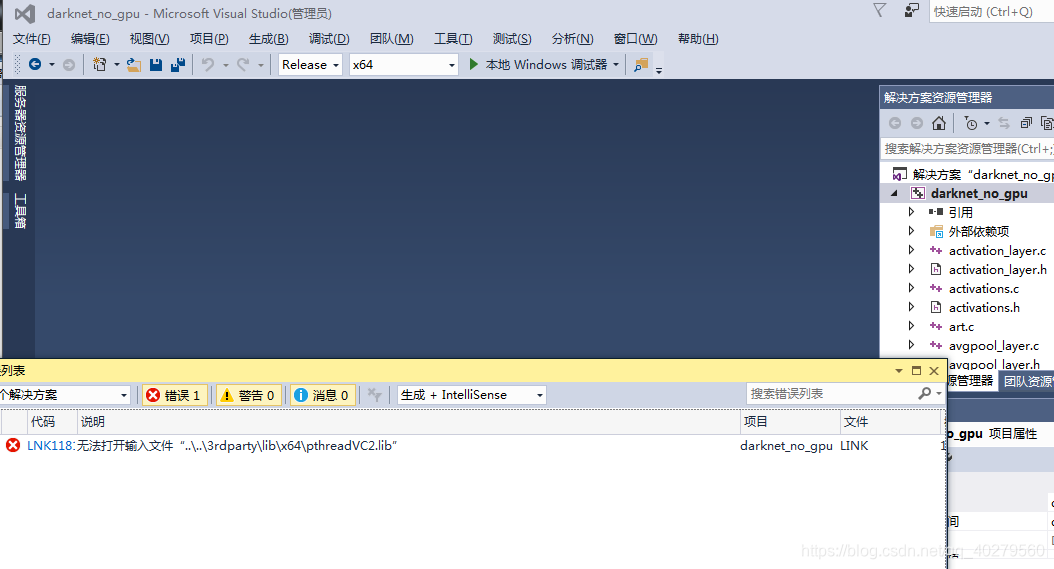The image size is (1054, 569).
Task: Open the new project dropdown arrow
Action: [x=116, y=65]
